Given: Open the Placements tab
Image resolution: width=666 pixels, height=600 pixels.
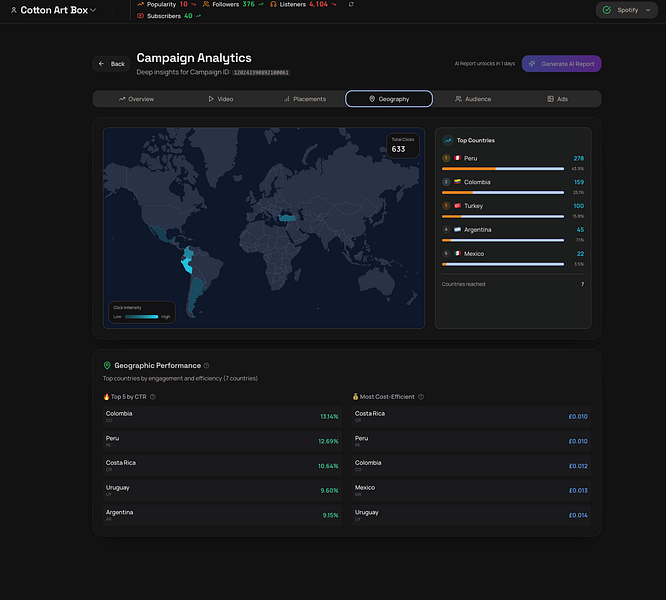Looking at the screenshot, I should pos(305,99).
